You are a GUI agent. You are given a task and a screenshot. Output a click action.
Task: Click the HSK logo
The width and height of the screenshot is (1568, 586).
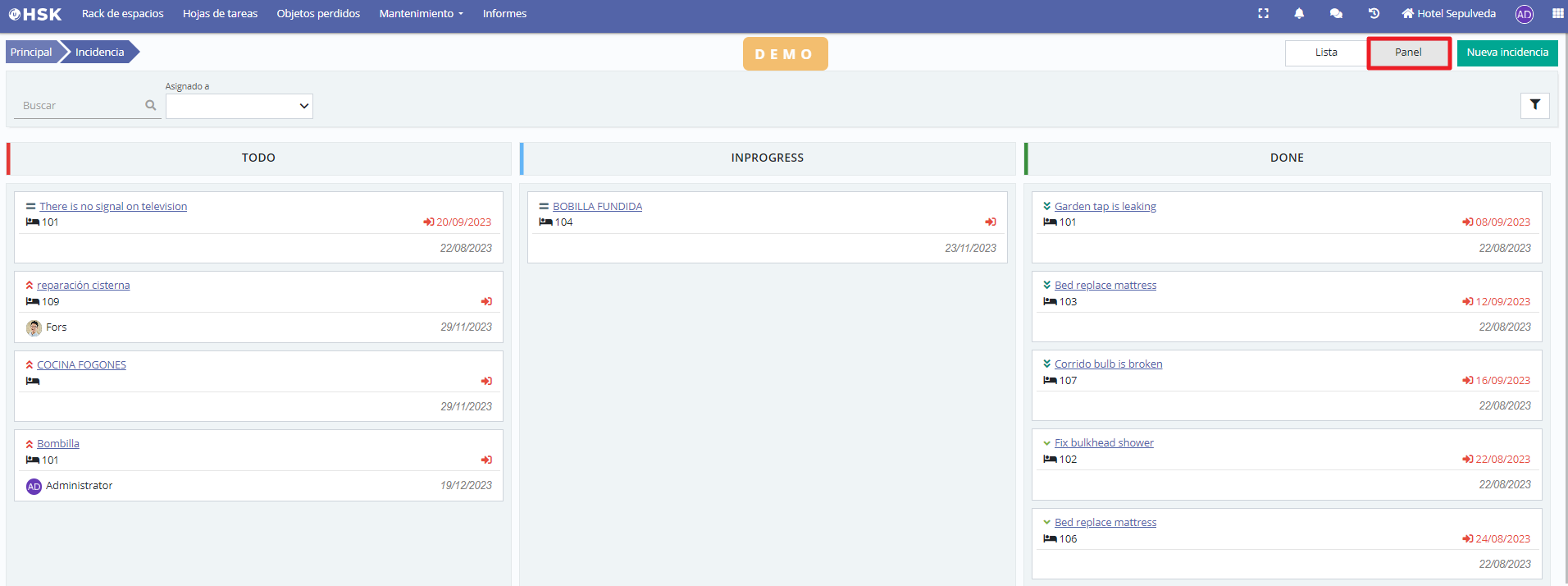pyautogui.click(x=35, y=14)
